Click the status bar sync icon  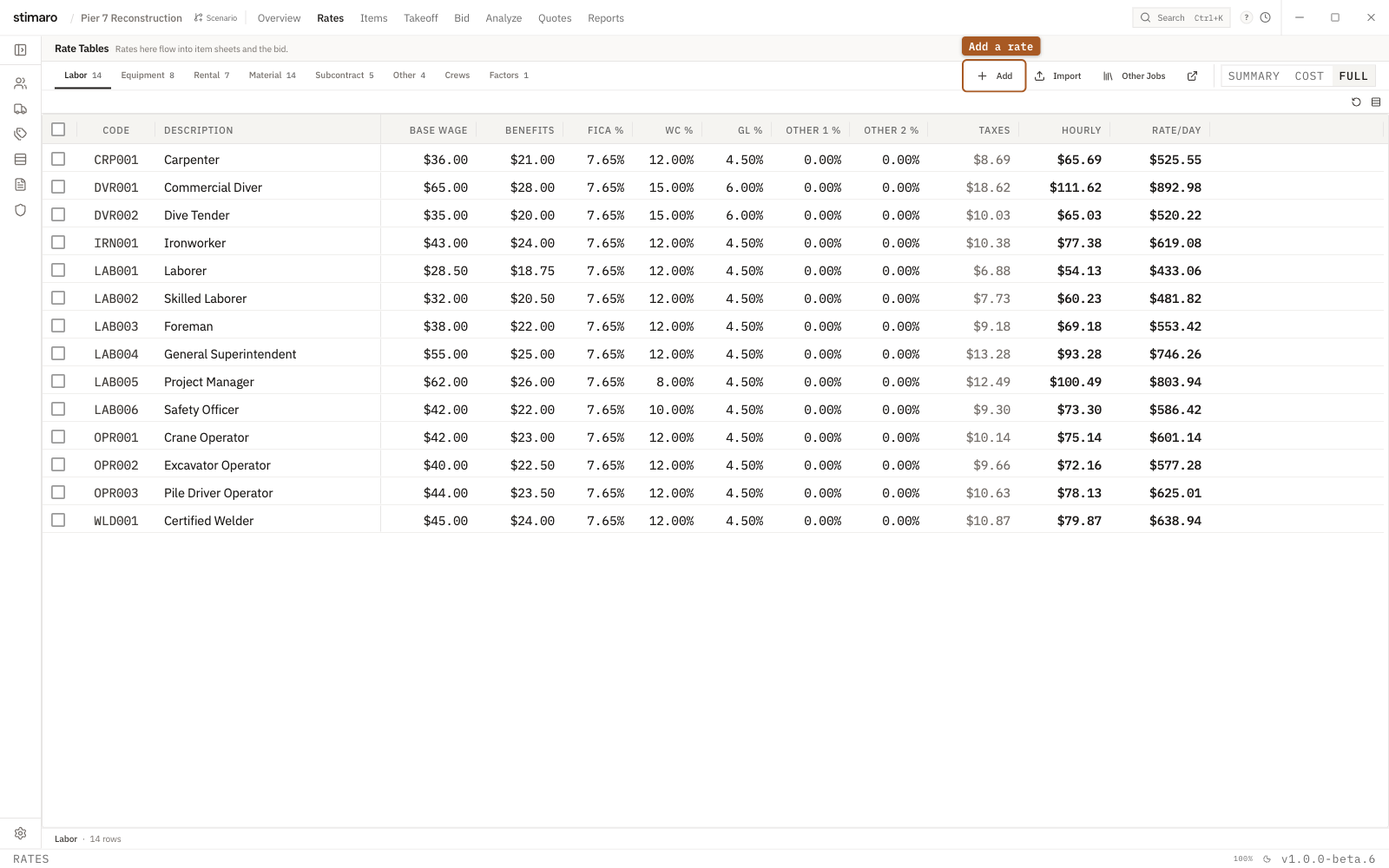click(1267, 859)
